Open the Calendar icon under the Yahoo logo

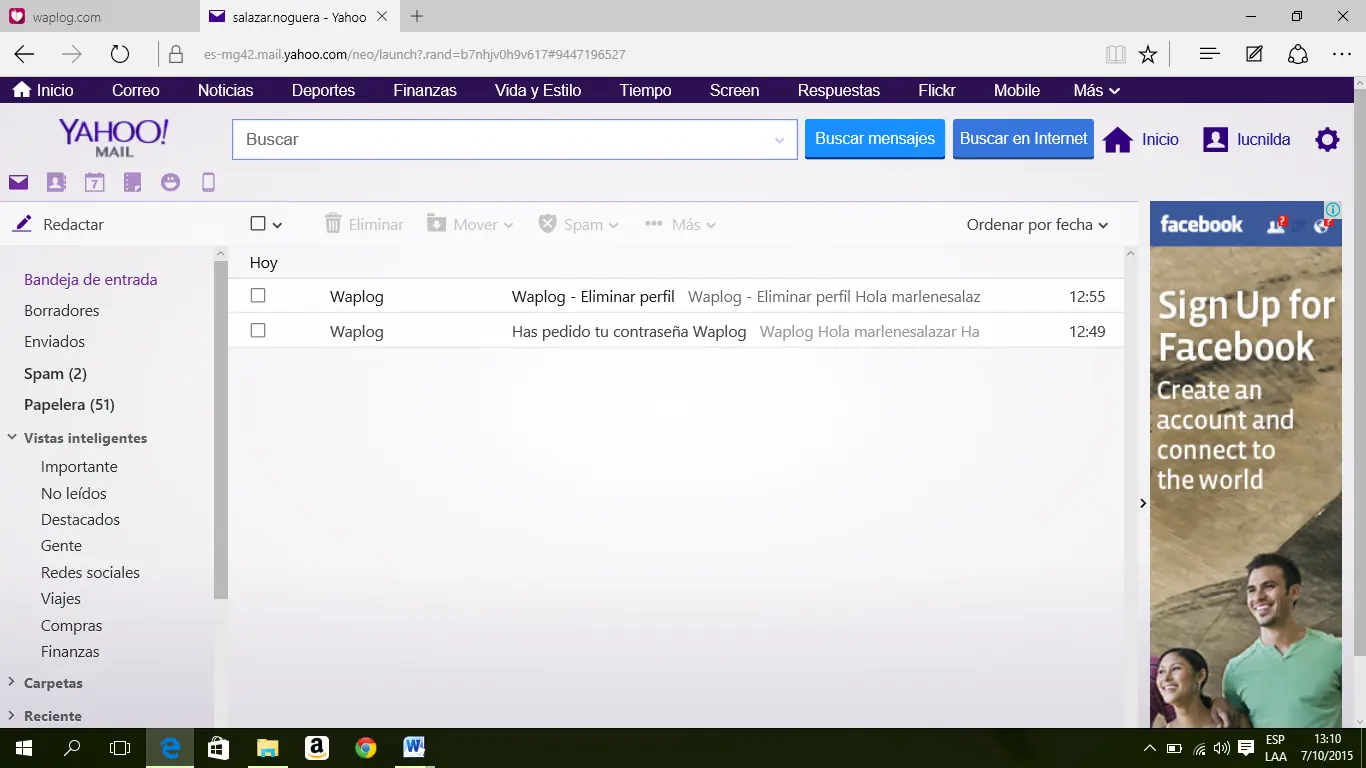(94, 182)
